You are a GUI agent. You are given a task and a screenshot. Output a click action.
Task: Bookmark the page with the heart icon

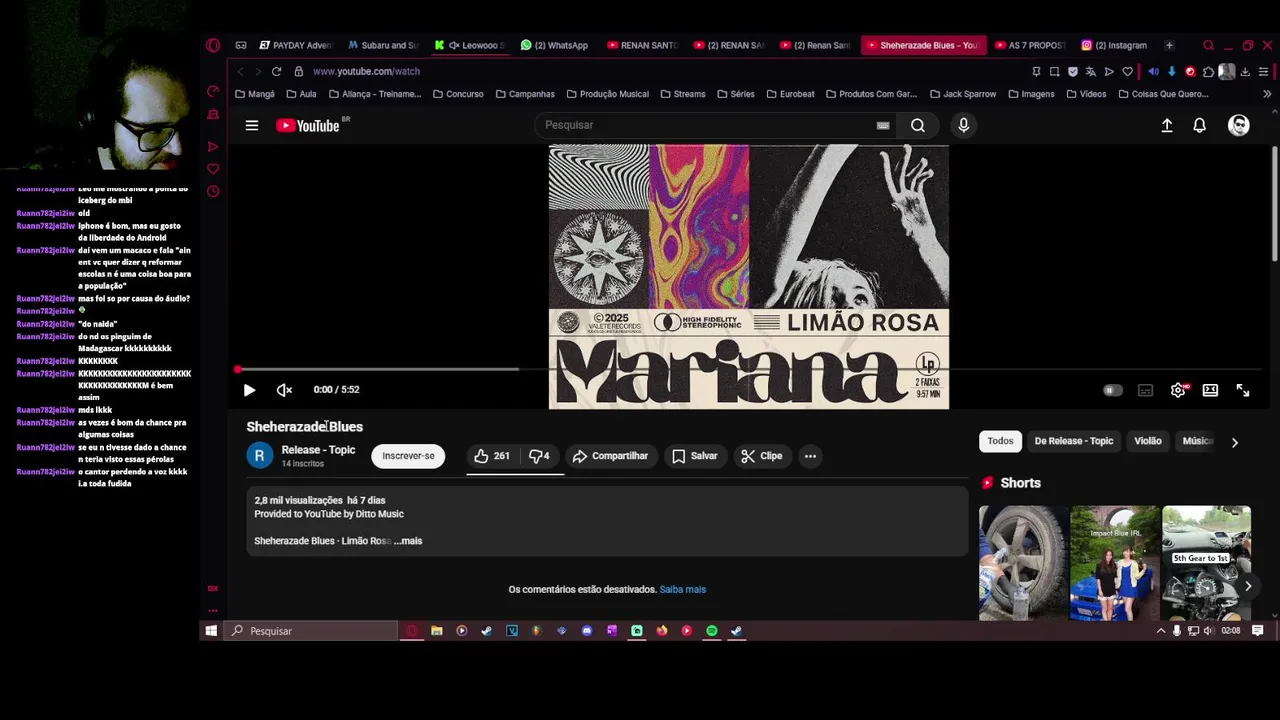(1127, 71)
